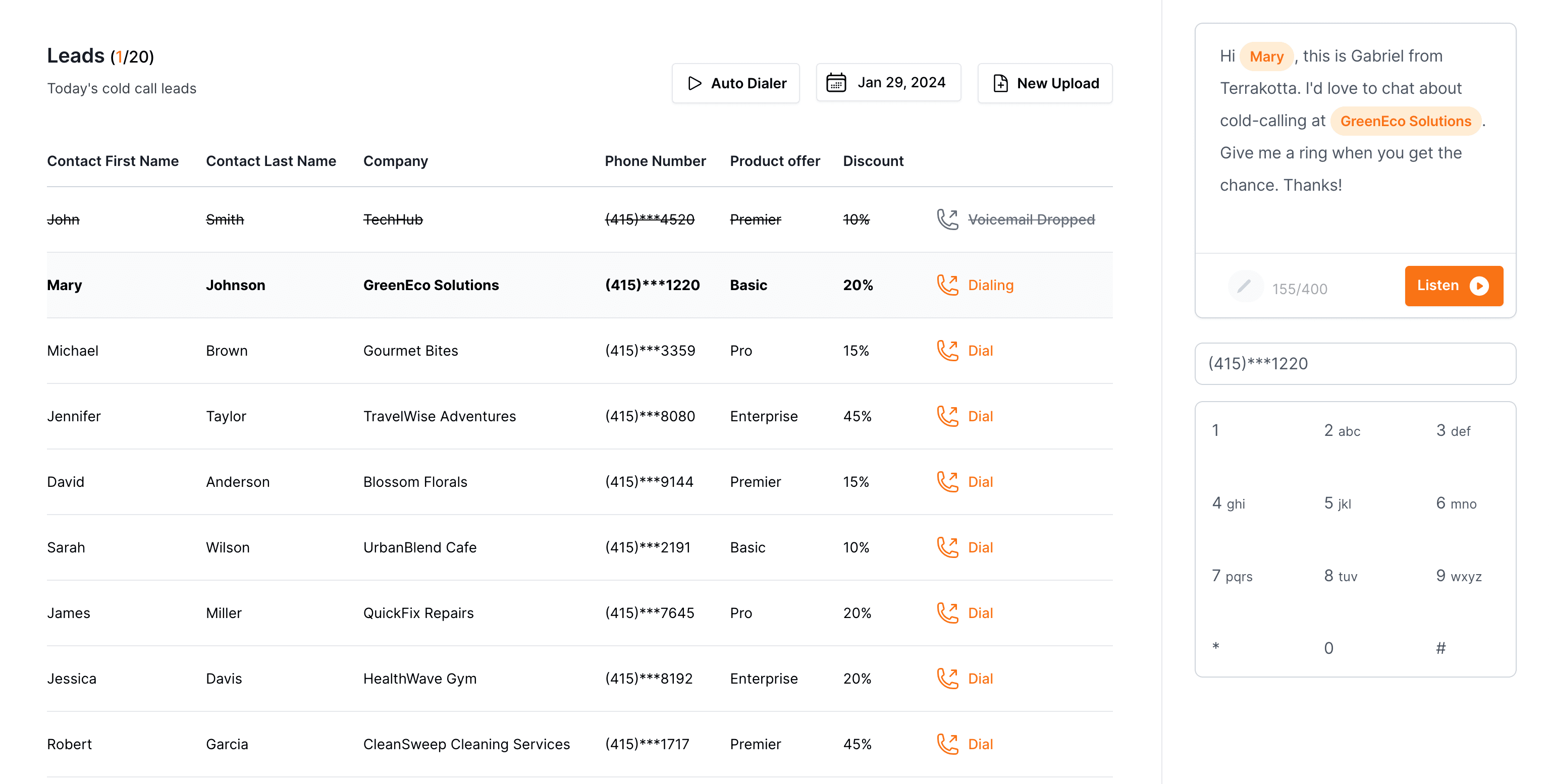
Task: Click the phone icon in Michael Brown's row
Action: 947,351
